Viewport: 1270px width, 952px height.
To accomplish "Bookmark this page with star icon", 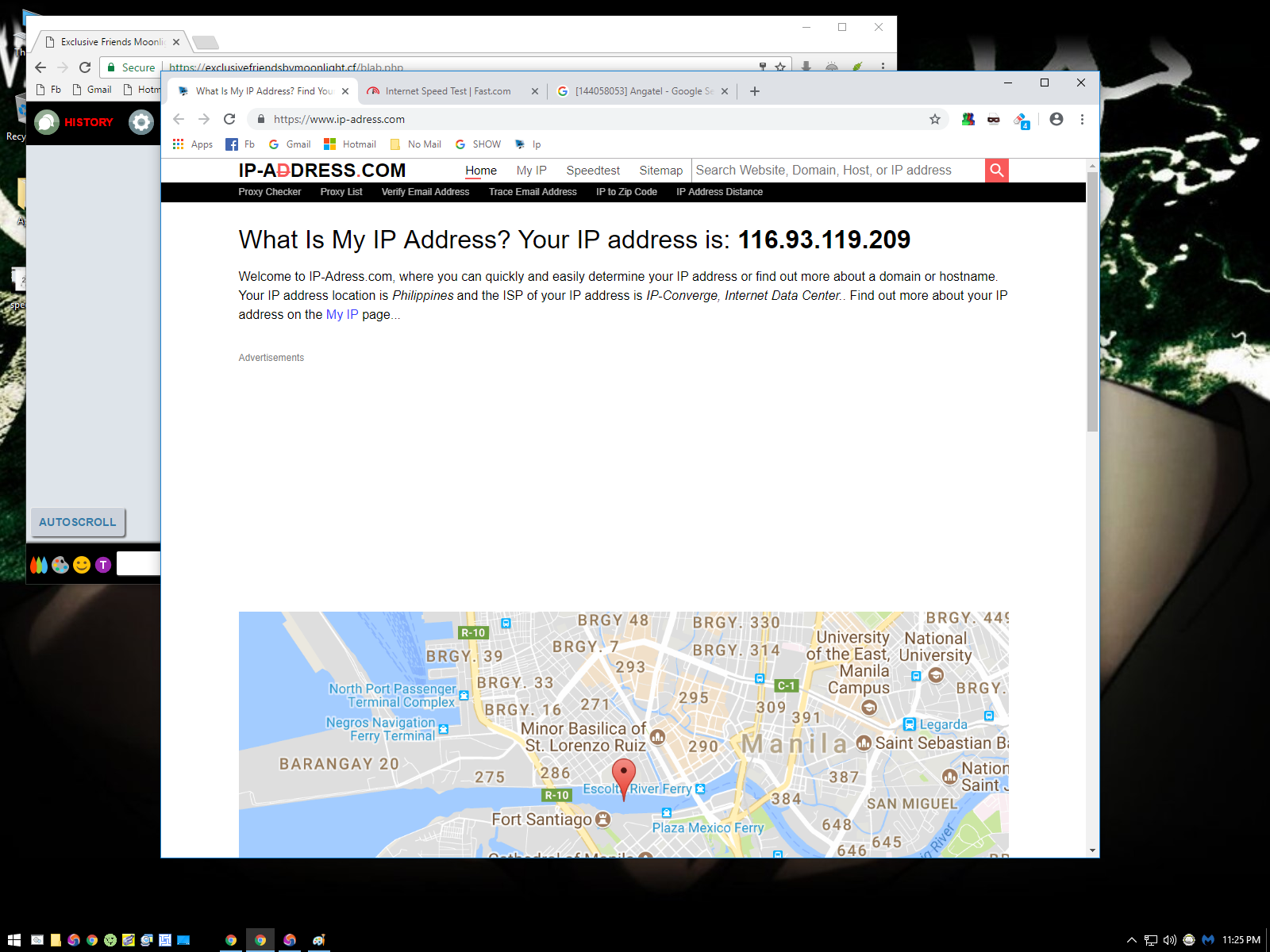I will click(935, 119).
